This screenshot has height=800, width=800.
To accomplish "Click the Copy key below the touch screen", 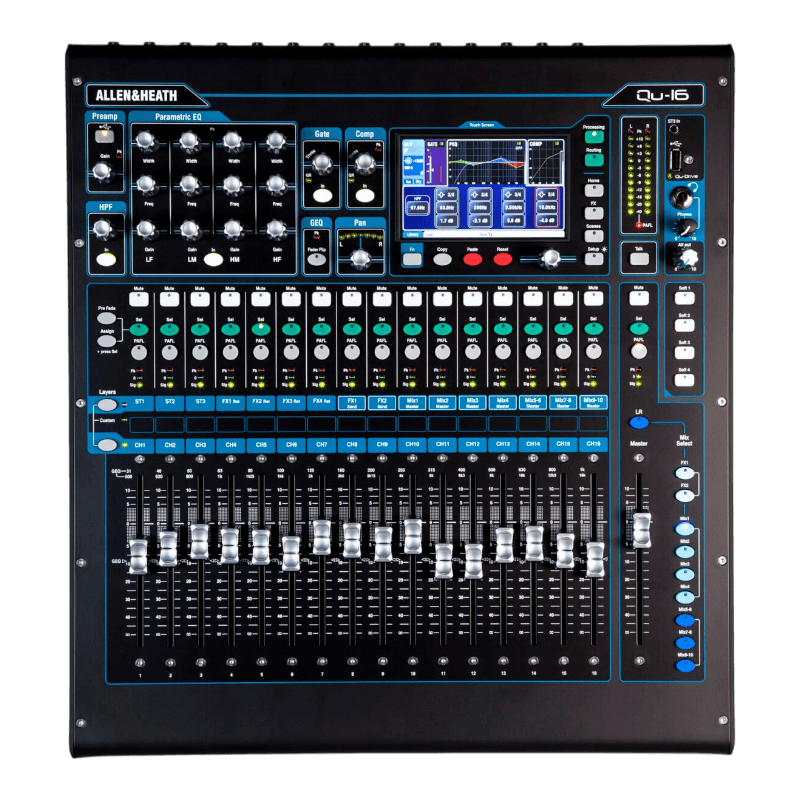I will point(442,259).
